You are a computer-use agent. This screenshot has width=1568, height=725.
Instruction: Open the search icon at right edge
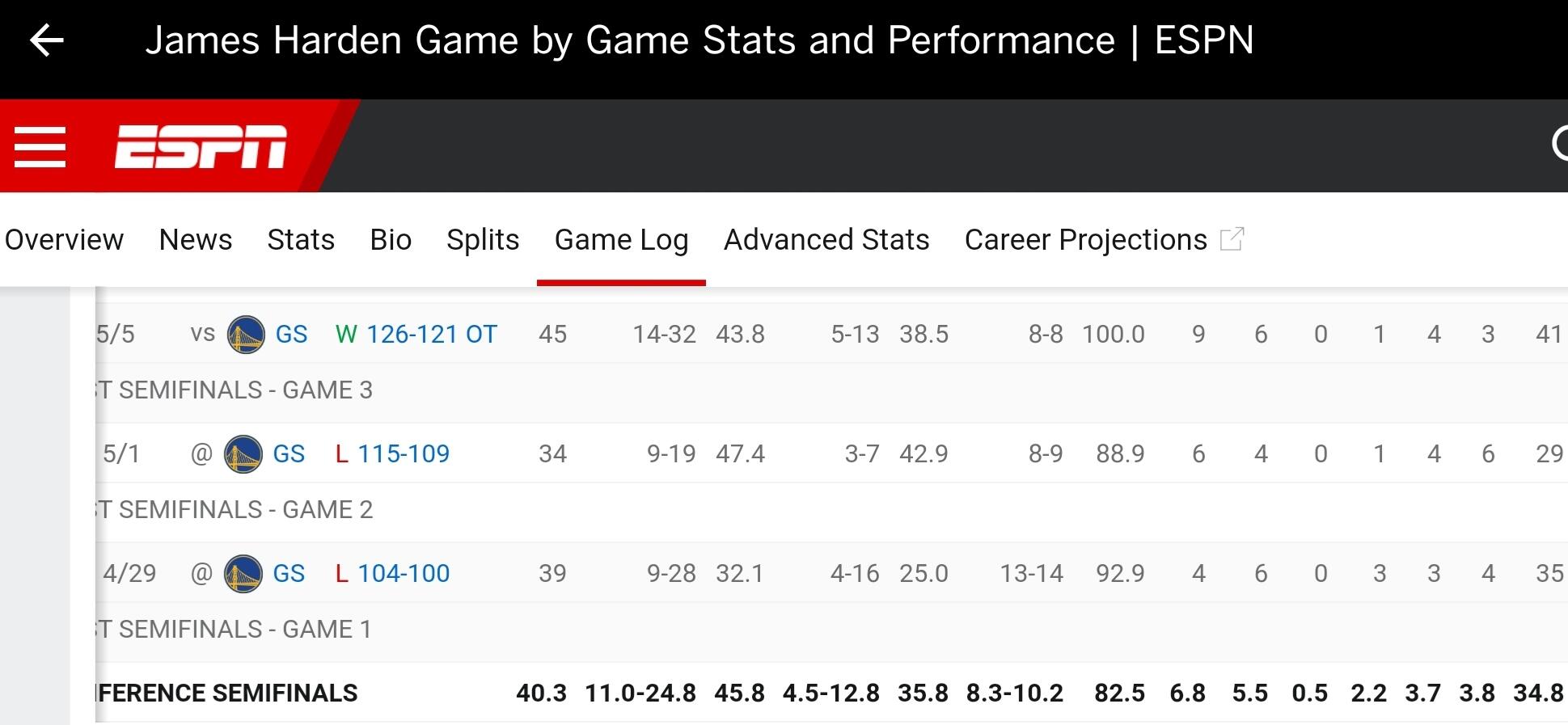tap(1560, 145)
